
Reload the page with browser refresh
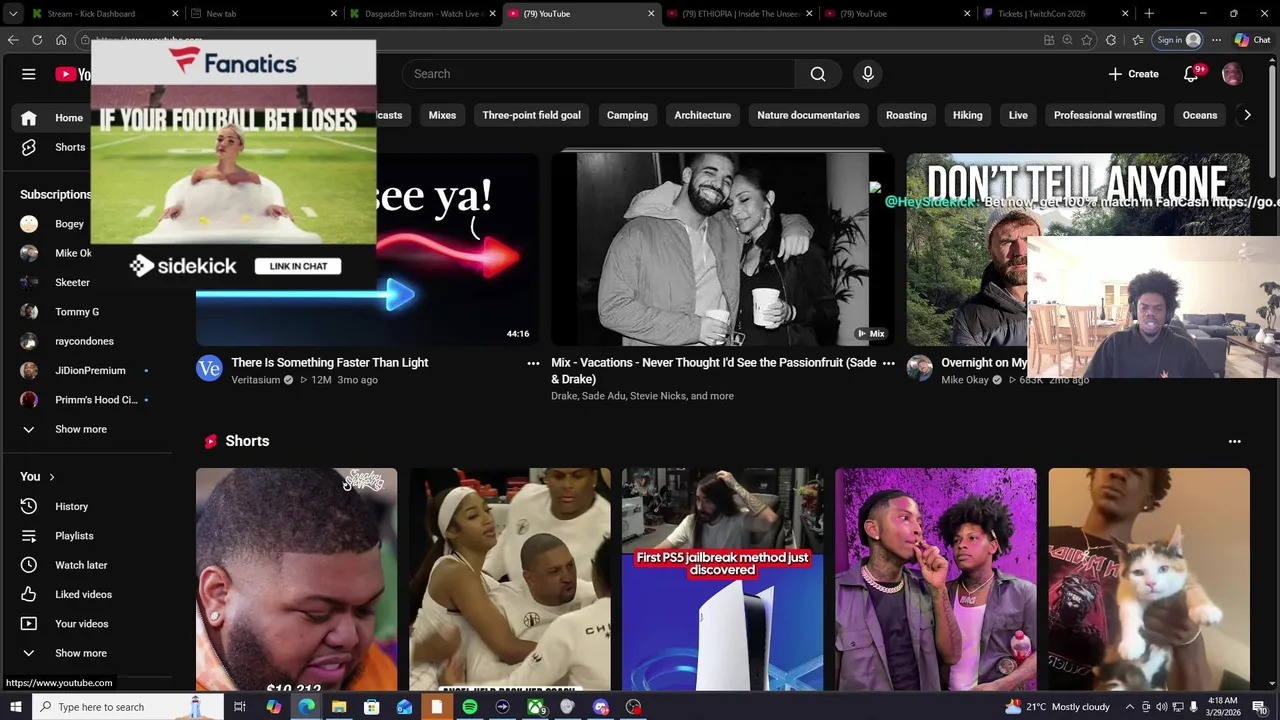(37, 40)
